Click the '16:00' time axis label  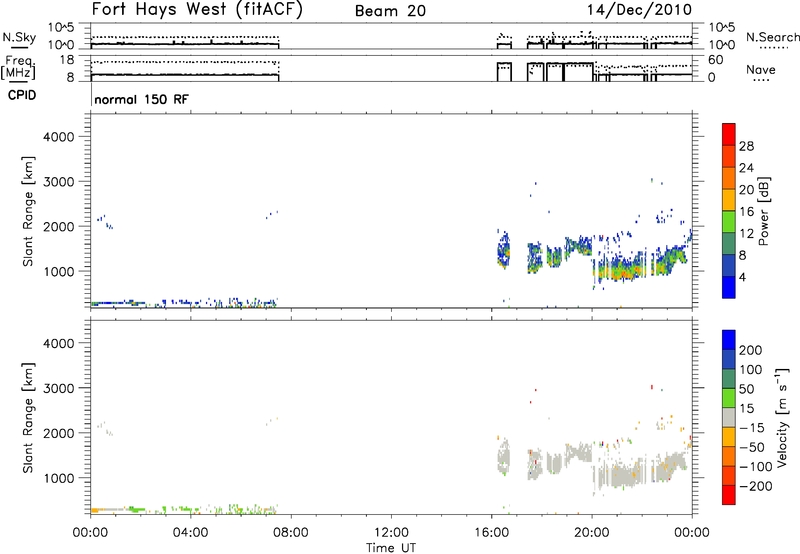[x=491, y=533]
